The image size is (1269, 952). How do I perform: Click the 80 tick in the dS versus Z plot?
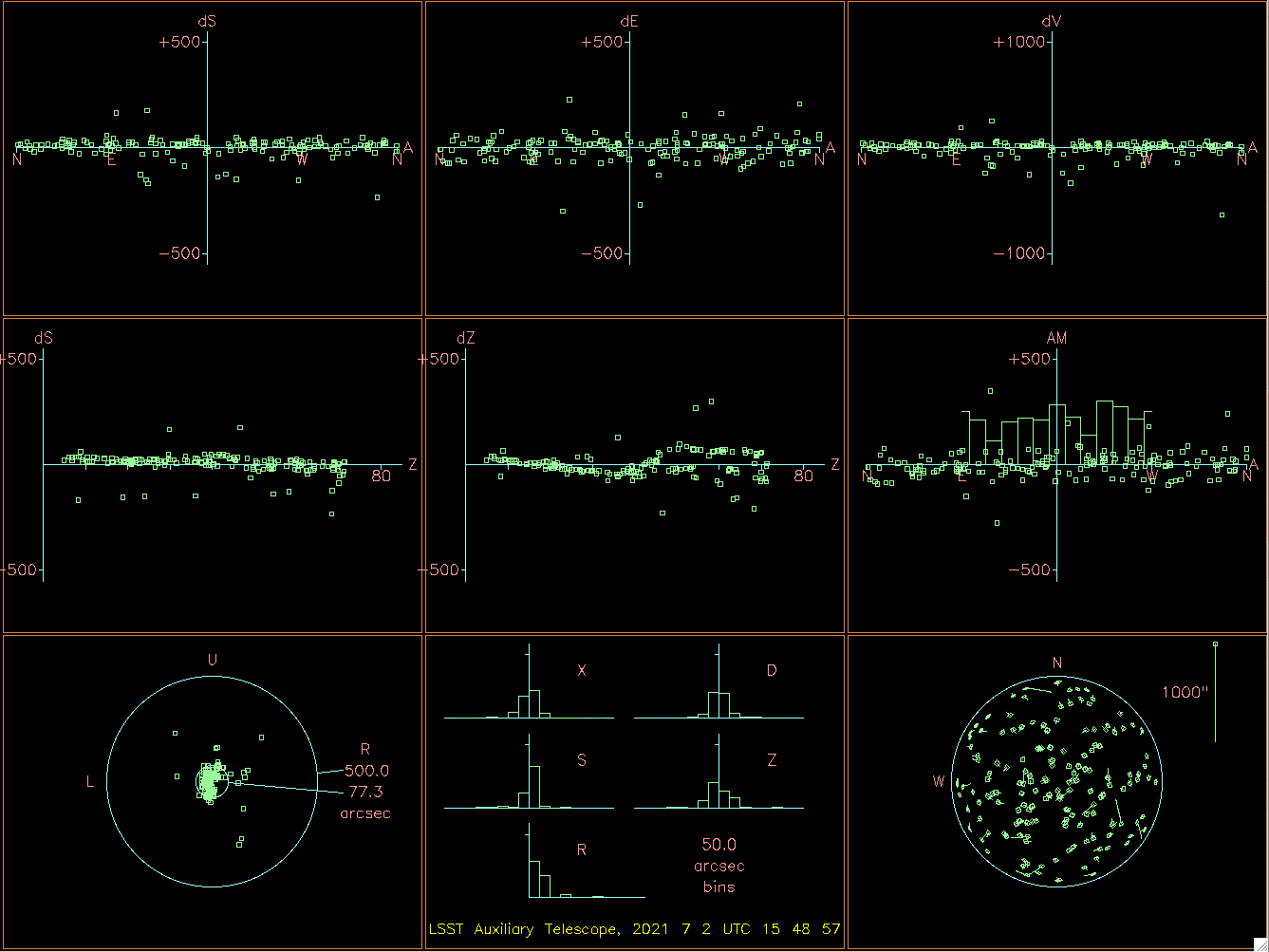coord(381,476)
